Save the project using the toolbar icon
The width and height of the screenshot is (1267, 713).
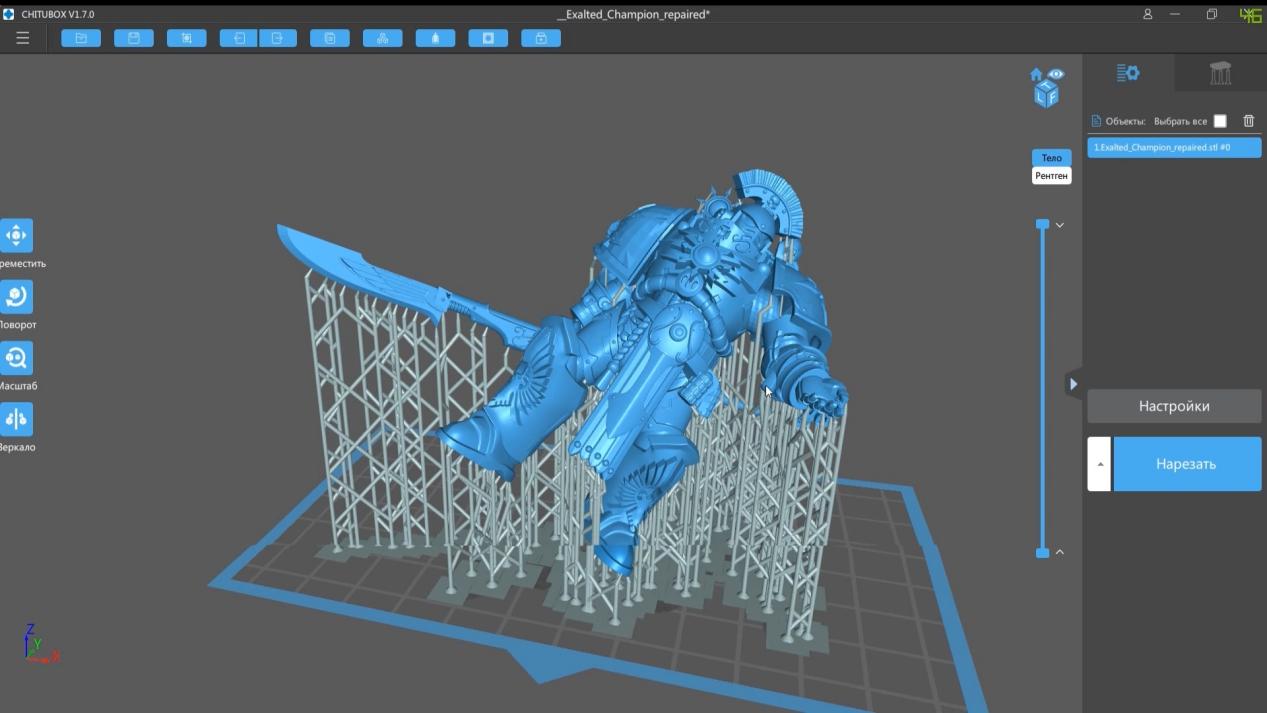[133, 37]
